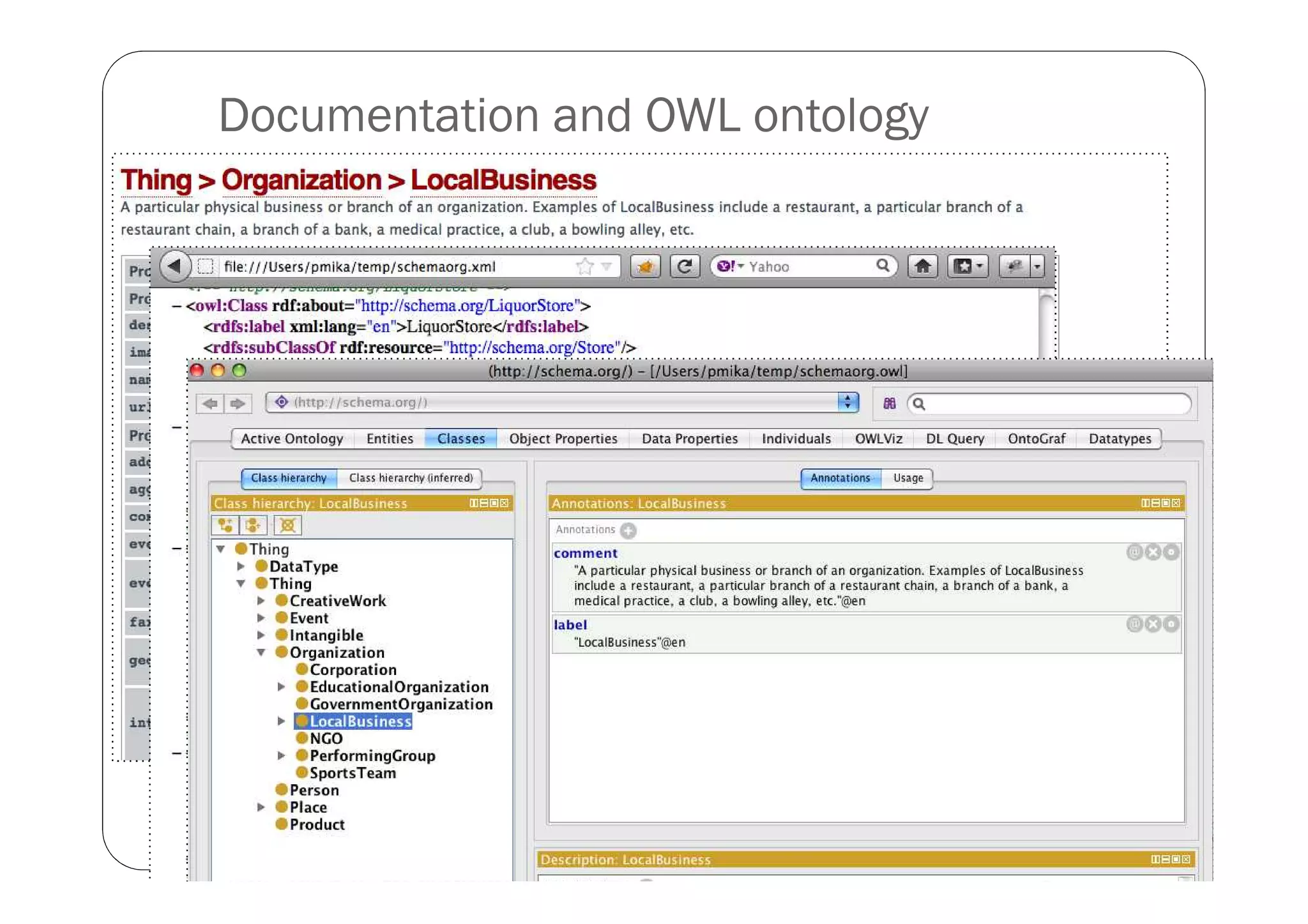Expand the EducationalOrganization node
This screenshot has height=924, width=1308.
(281, 687)
